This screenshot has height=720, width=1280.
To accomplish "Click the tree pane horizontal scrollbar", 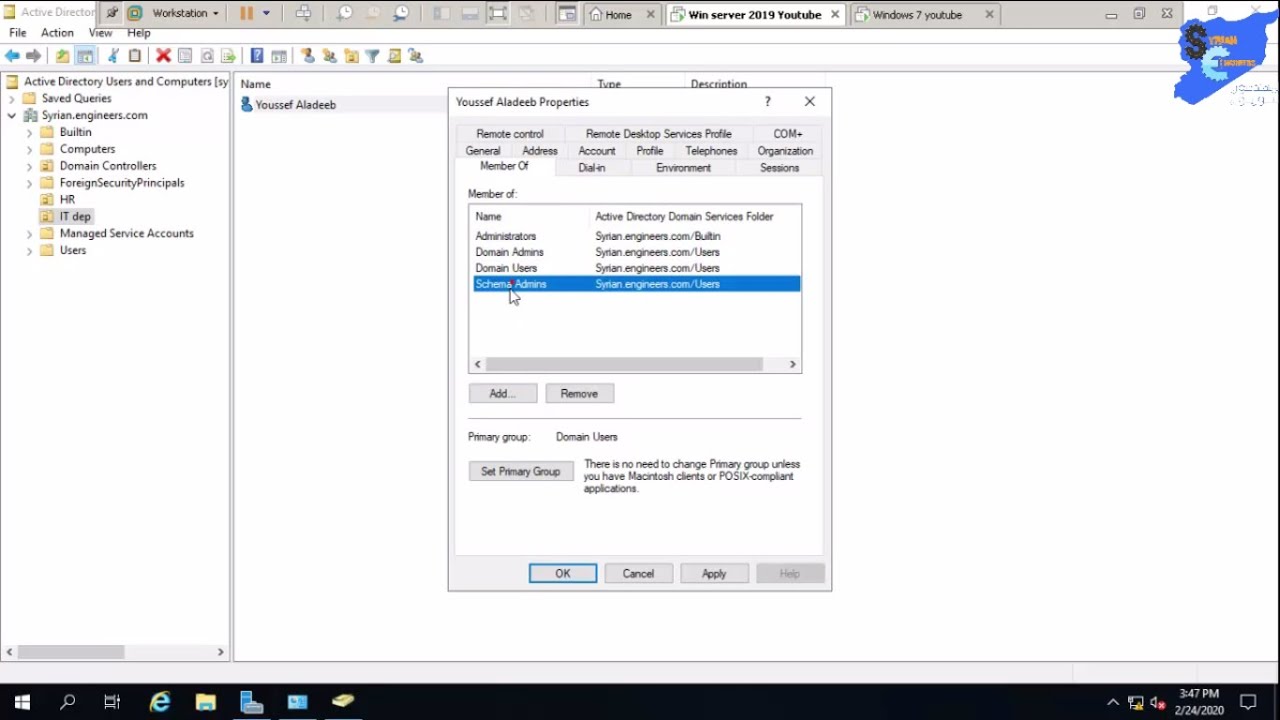I will point(70,652).
